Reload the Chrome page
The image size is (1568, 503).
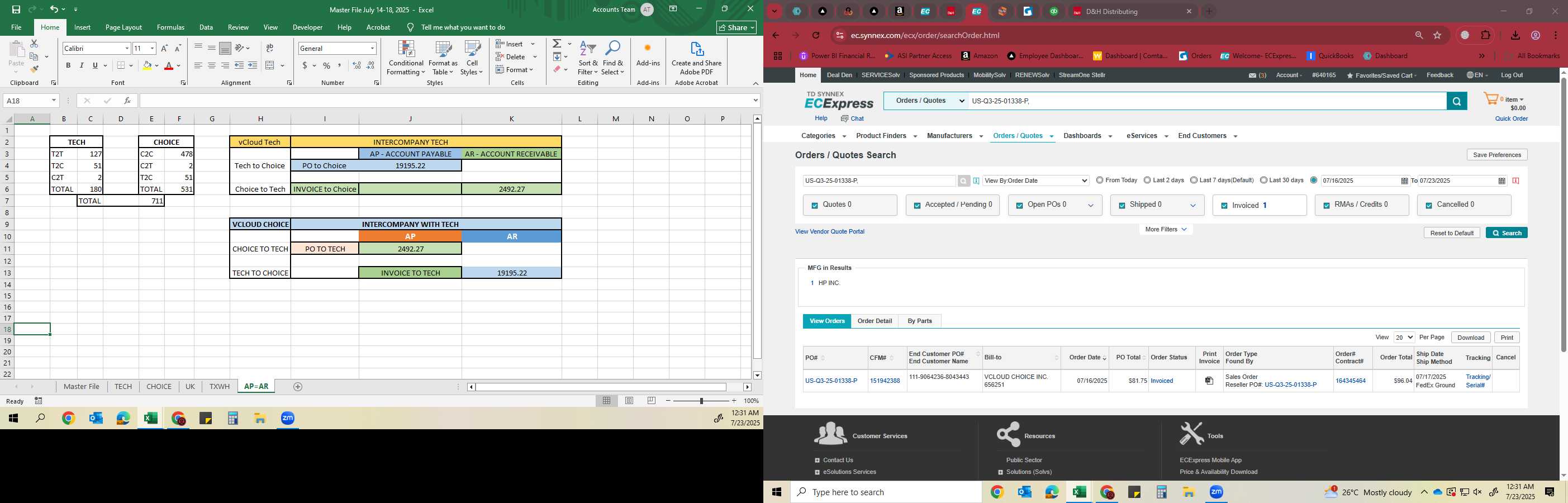pyautogui.click(x=816, y=35)
